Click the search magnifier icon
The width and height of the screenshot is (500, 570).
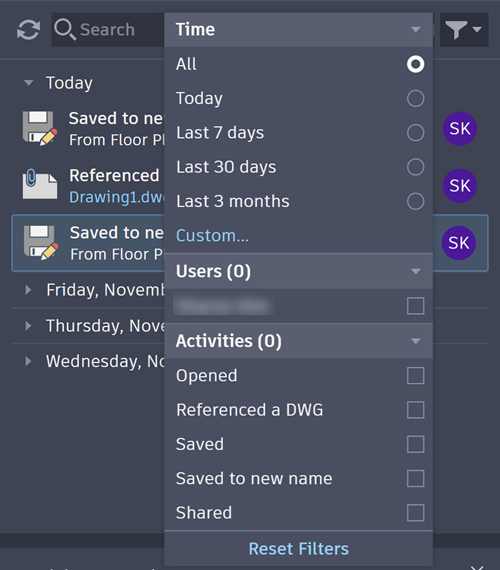(x=65, y=29)
